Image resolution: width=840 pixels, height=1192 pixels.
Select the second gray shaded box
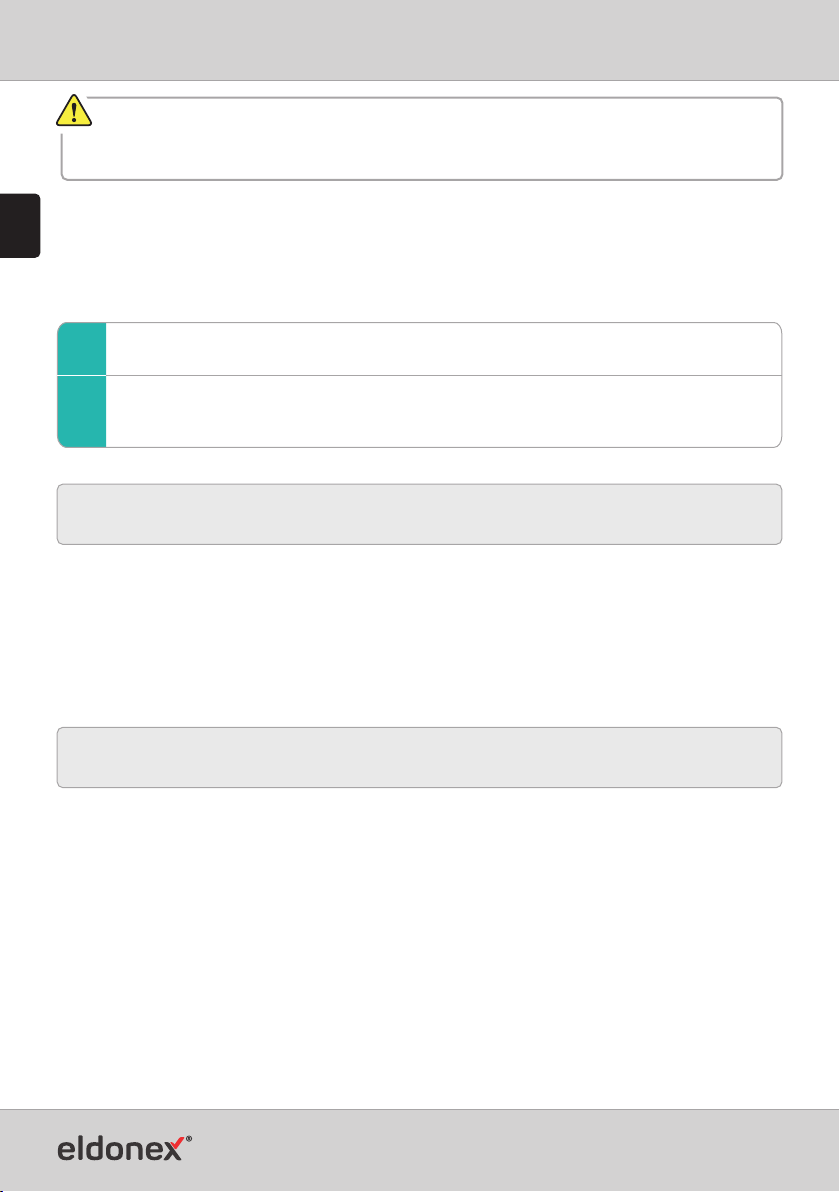(420, 757)
